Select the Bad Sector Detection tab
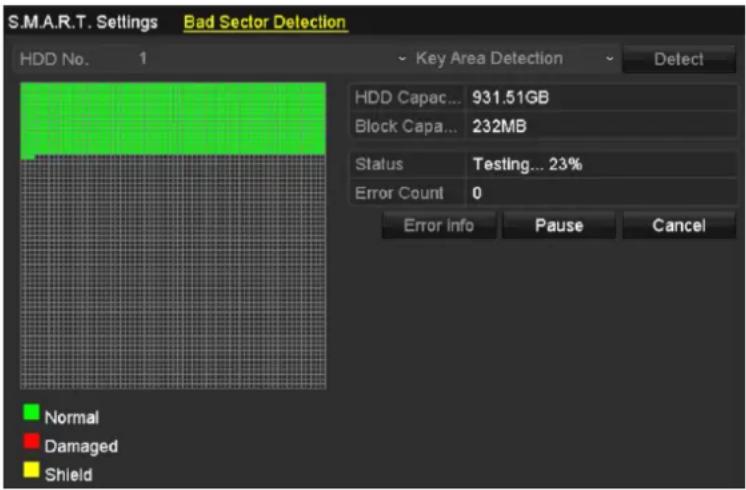 (265, 22)
